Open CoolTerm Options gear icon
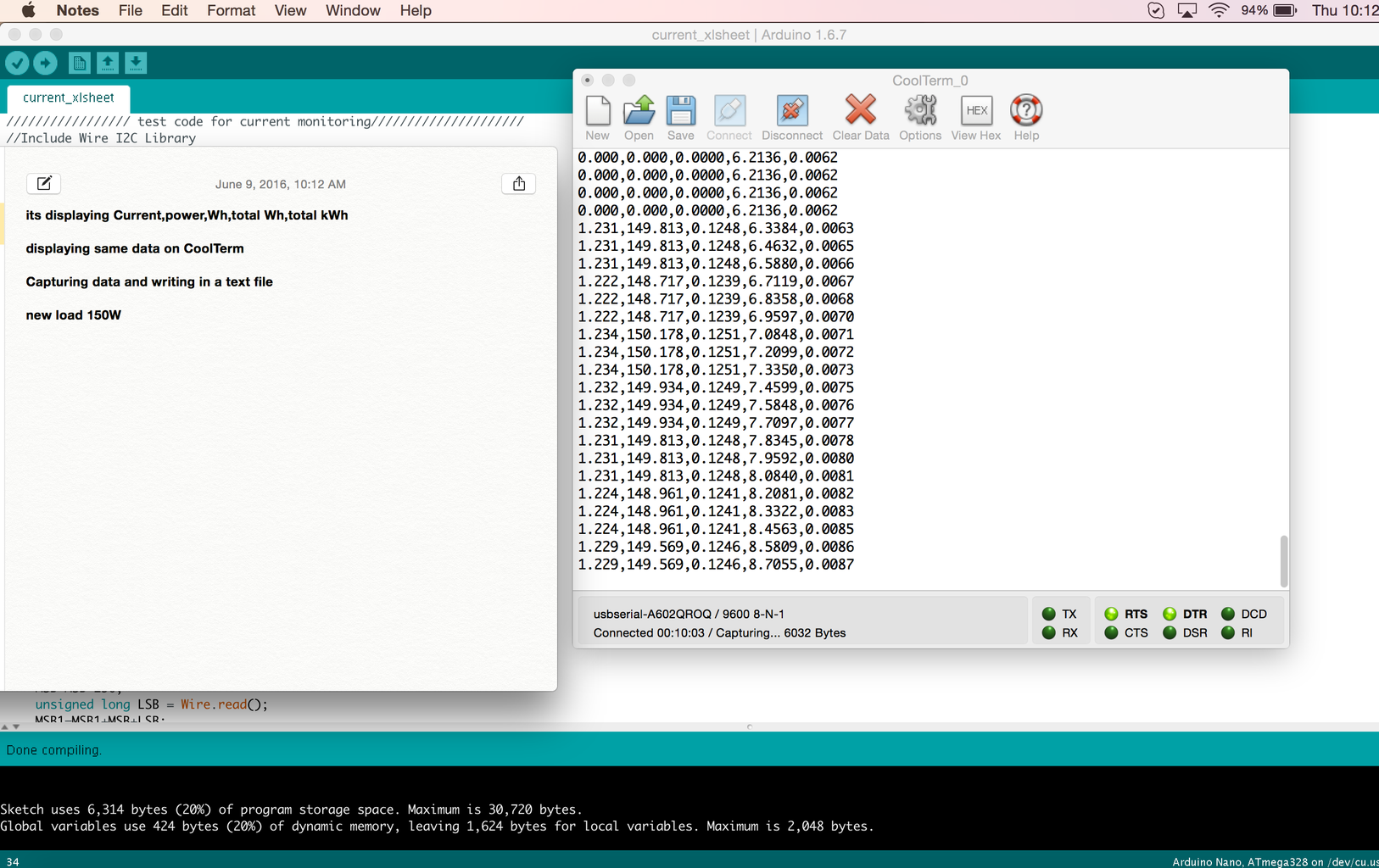This screenshot has width=1379, height=868. 920,117
